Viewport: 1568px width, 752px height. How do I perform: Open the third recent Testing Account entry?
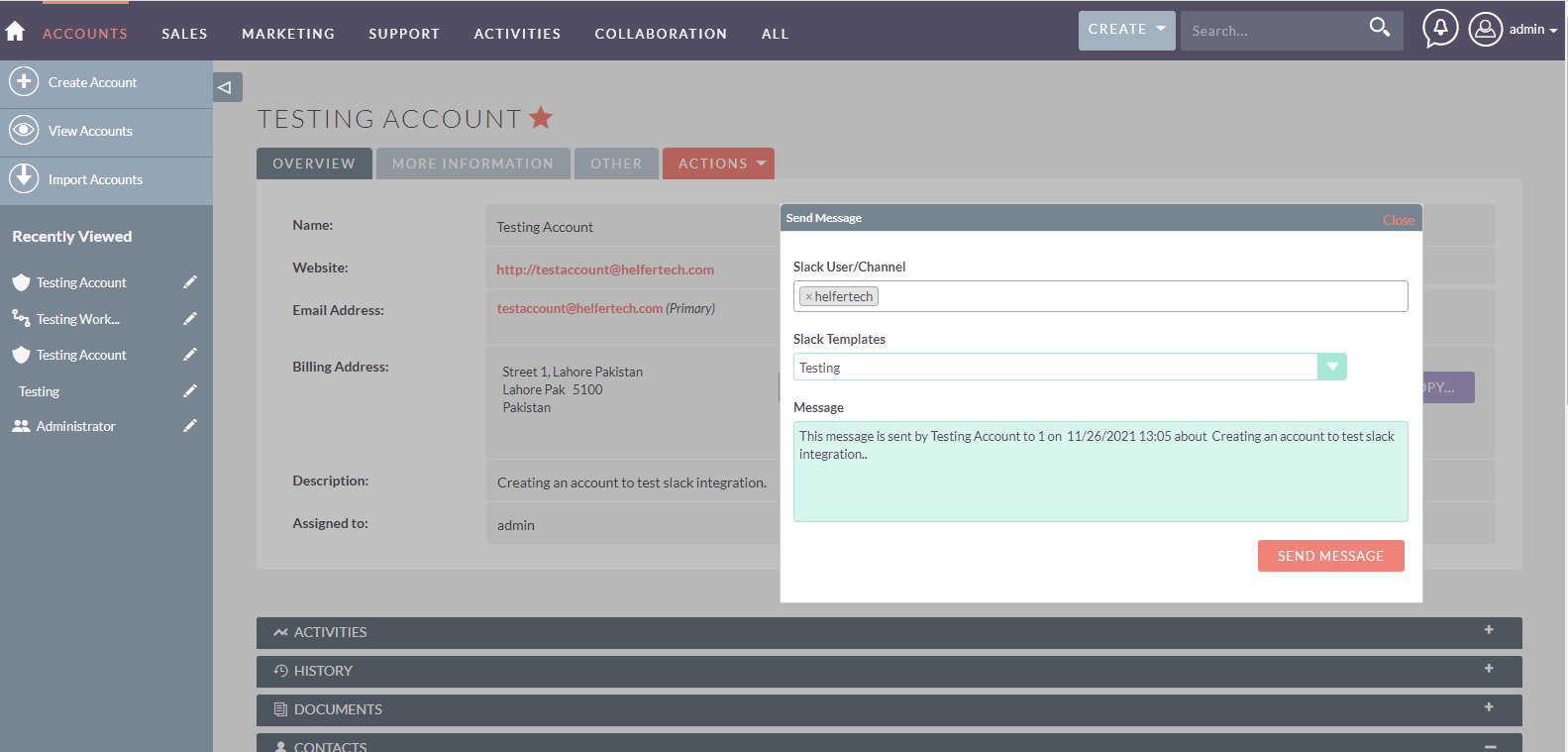(81, 355)
